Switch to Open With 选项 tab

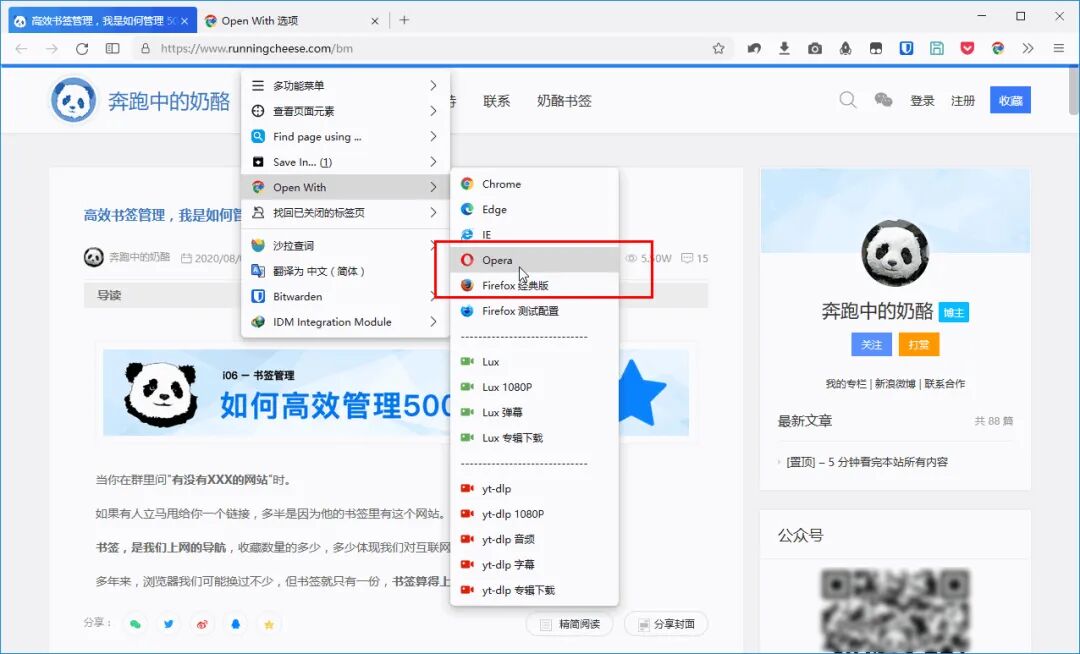(291, 21)
